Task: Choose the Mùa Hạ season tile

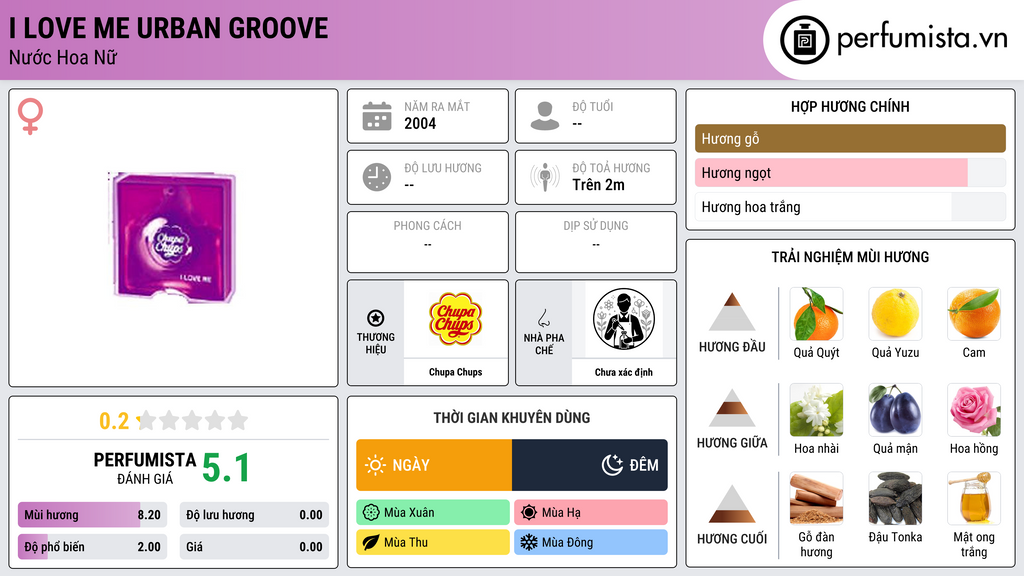Action: coord(591,513)
